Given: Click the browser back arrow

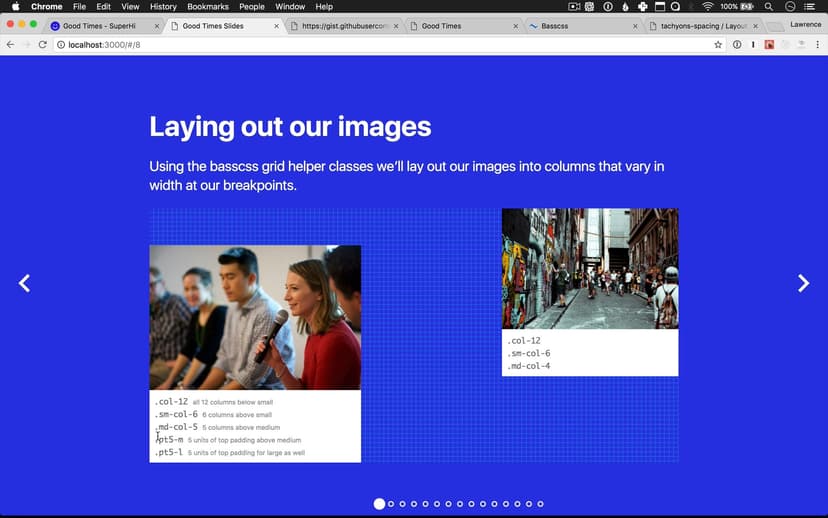Looking at the screenshot, I should [x=10, y=45].
